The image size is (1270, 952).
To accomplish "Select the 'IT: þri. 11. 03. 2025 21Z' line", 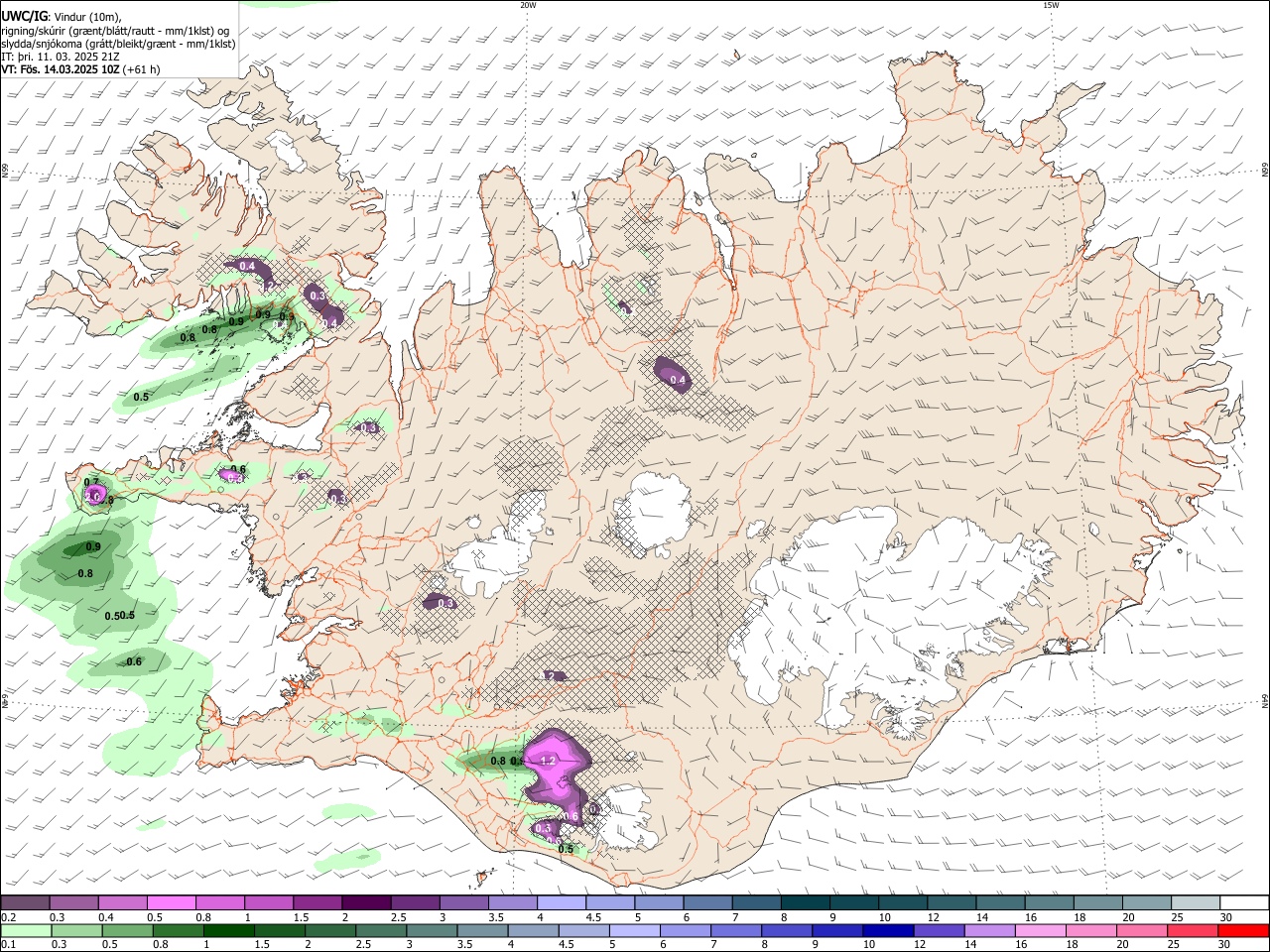I will pyautogui.click(x=62, y=57).
